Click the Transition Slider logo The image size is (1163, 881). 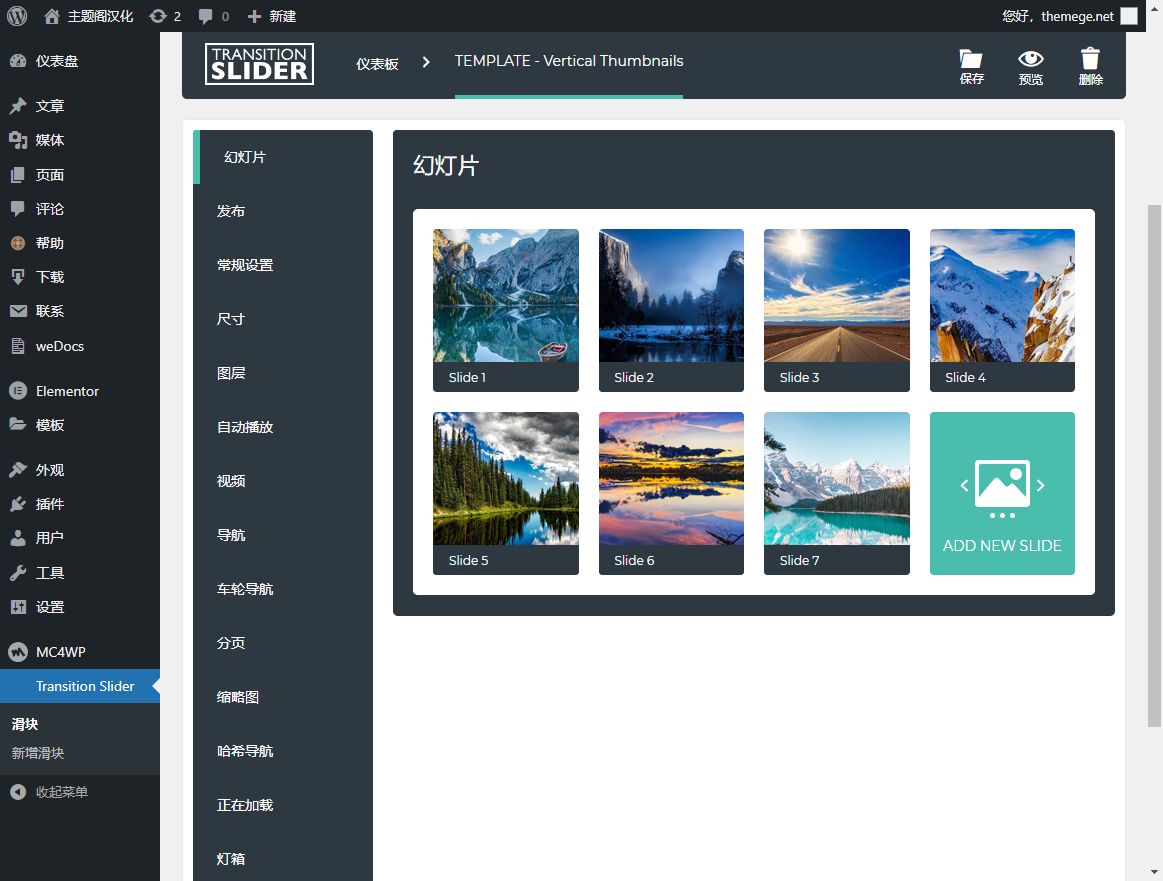[x=260, y=64]
